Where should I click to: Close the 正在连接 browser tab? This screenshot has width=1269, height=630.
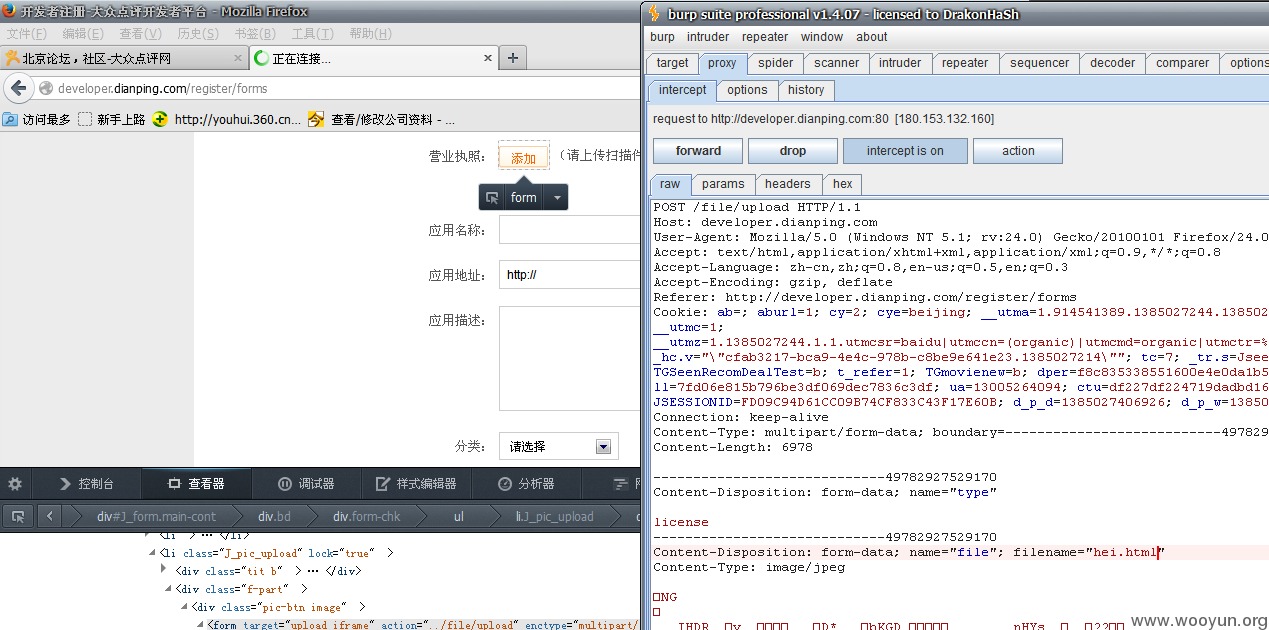[488, 58]
